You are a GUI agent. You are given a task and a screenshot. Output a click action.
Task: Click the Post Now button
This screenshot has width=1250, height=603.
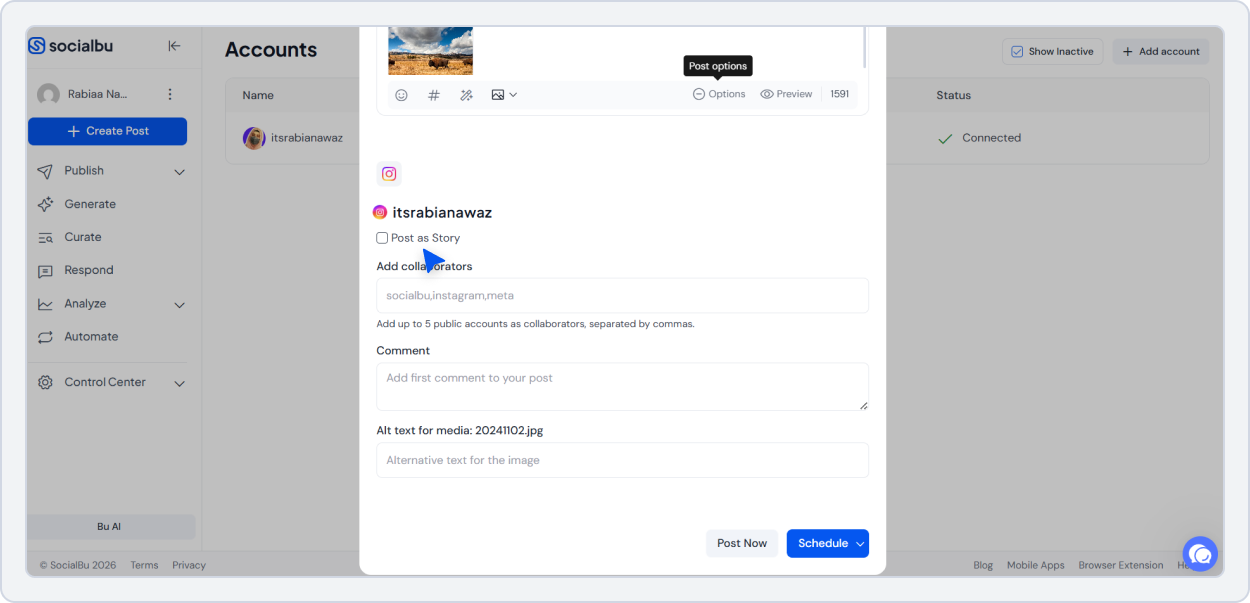(x=742, y=543)
